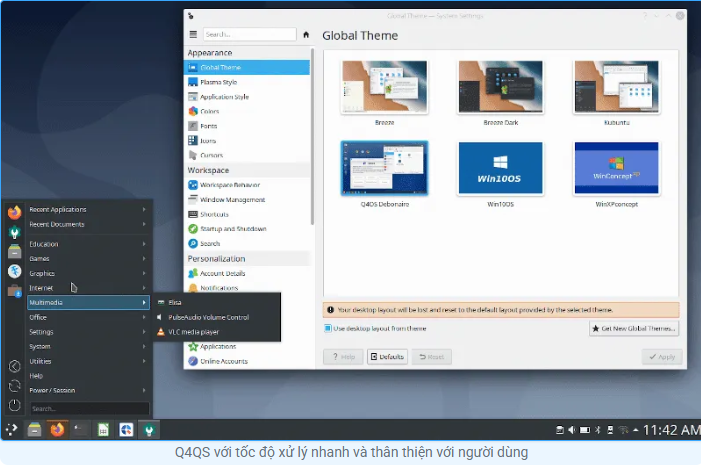Click the settings sidebar scrollbar

(312, 136)
